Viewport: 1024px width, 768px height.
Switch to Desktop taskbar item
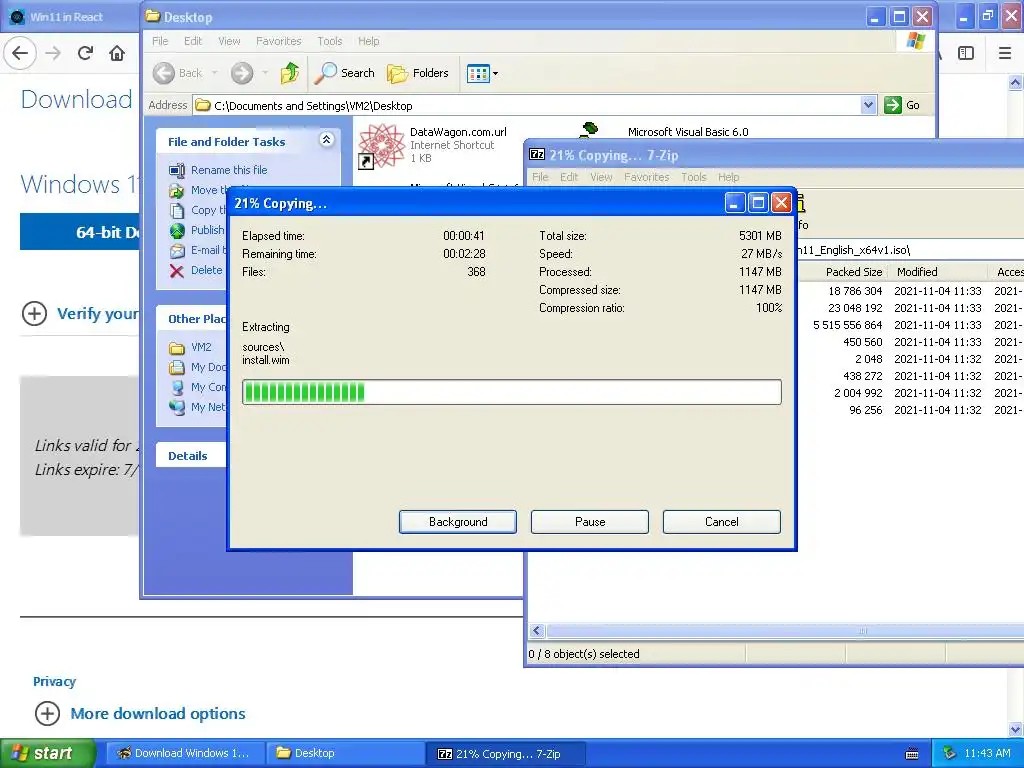pos(345,753)
